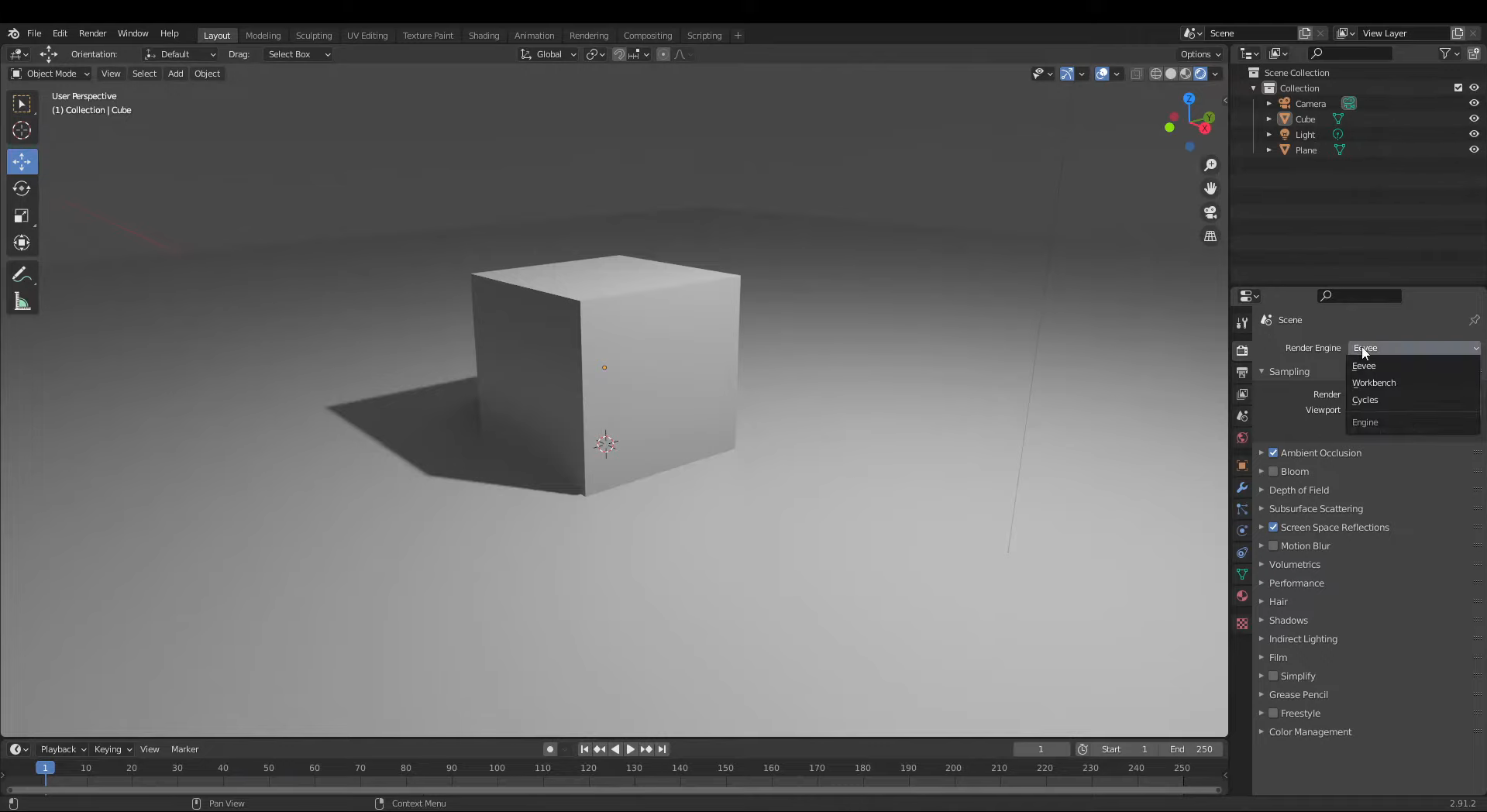Open Texture properties checker tab
Viewport: 1487px width, 812px height.
coord(1242,624)
